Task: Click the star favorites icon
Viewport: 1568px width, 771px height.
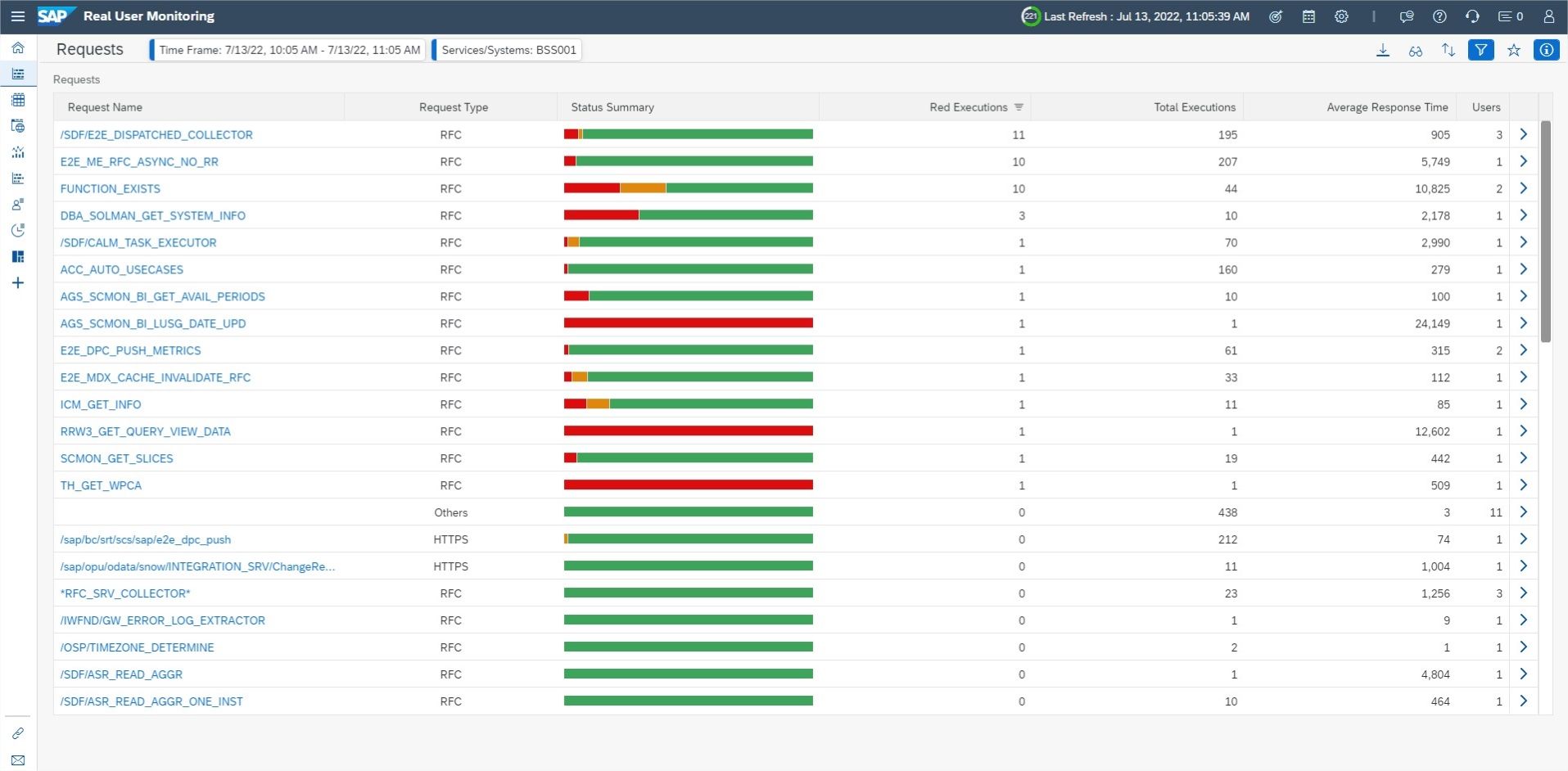Action: [x=1514, y=50]
